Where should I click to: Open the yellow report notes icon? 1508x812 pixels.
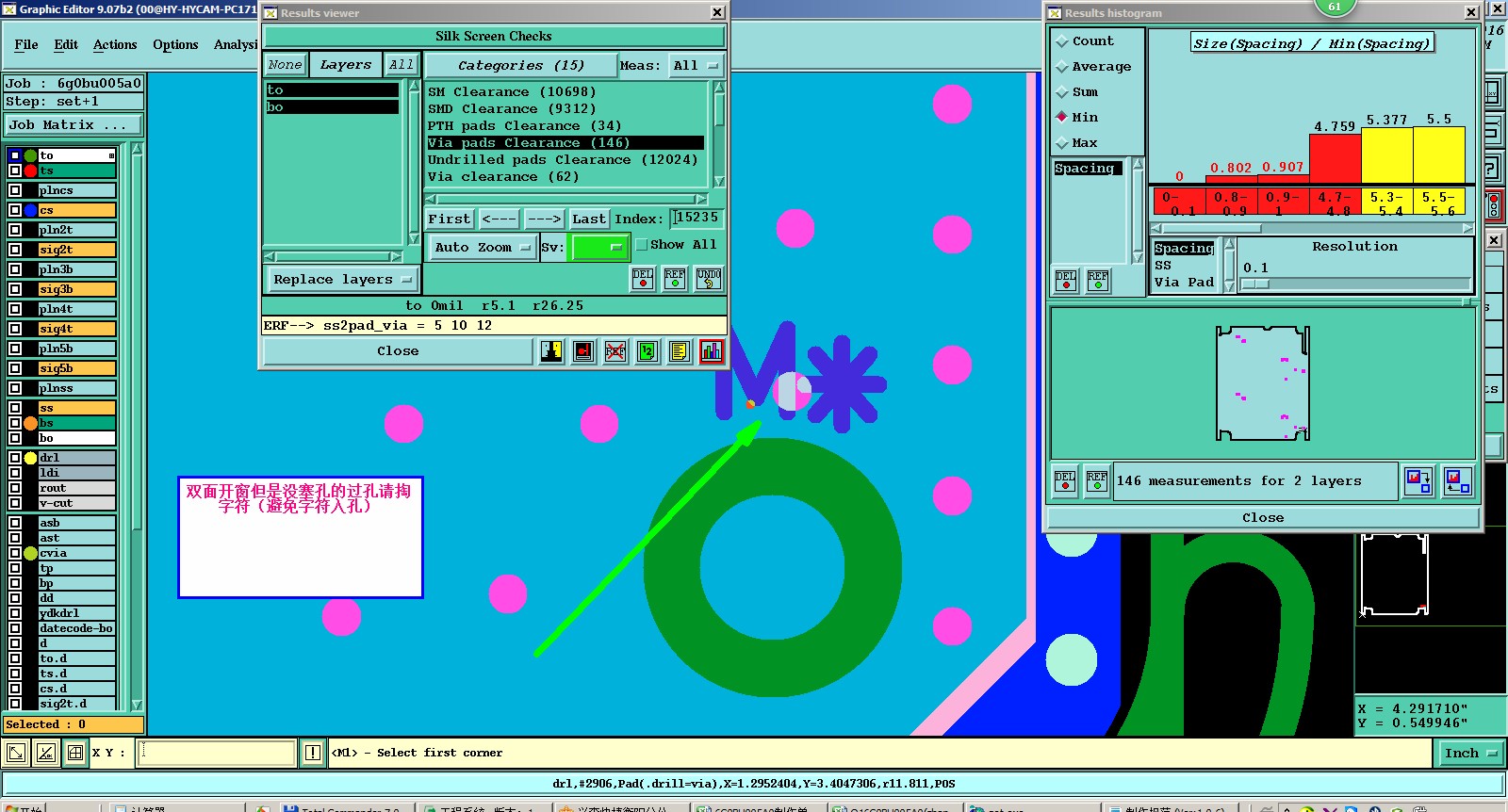pos(680,351)
